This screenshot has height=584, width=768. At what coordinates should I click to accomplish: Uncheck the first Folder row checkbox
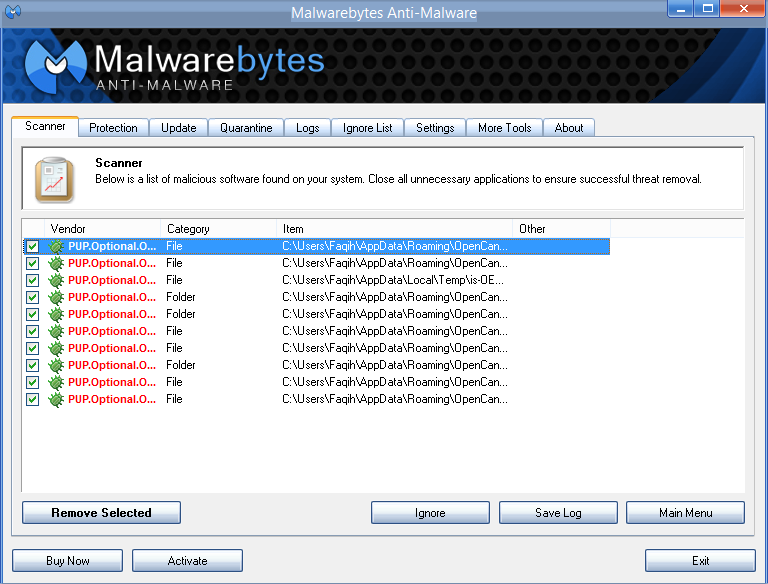tap(32, 297)
